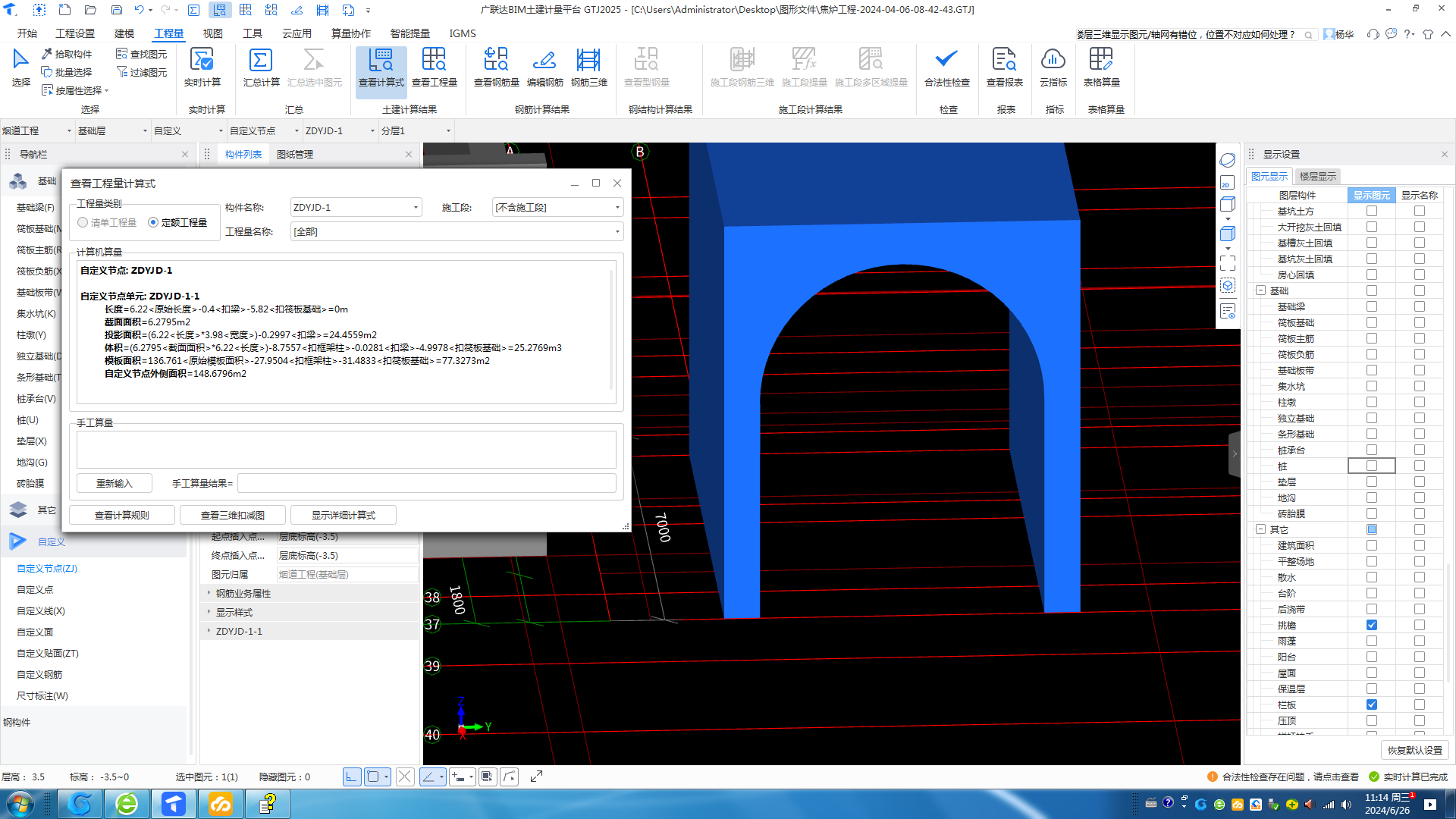Screen dimensions: 1456x819
Task: Open 查看钢筋量 tool
Action: click(496, 67)
